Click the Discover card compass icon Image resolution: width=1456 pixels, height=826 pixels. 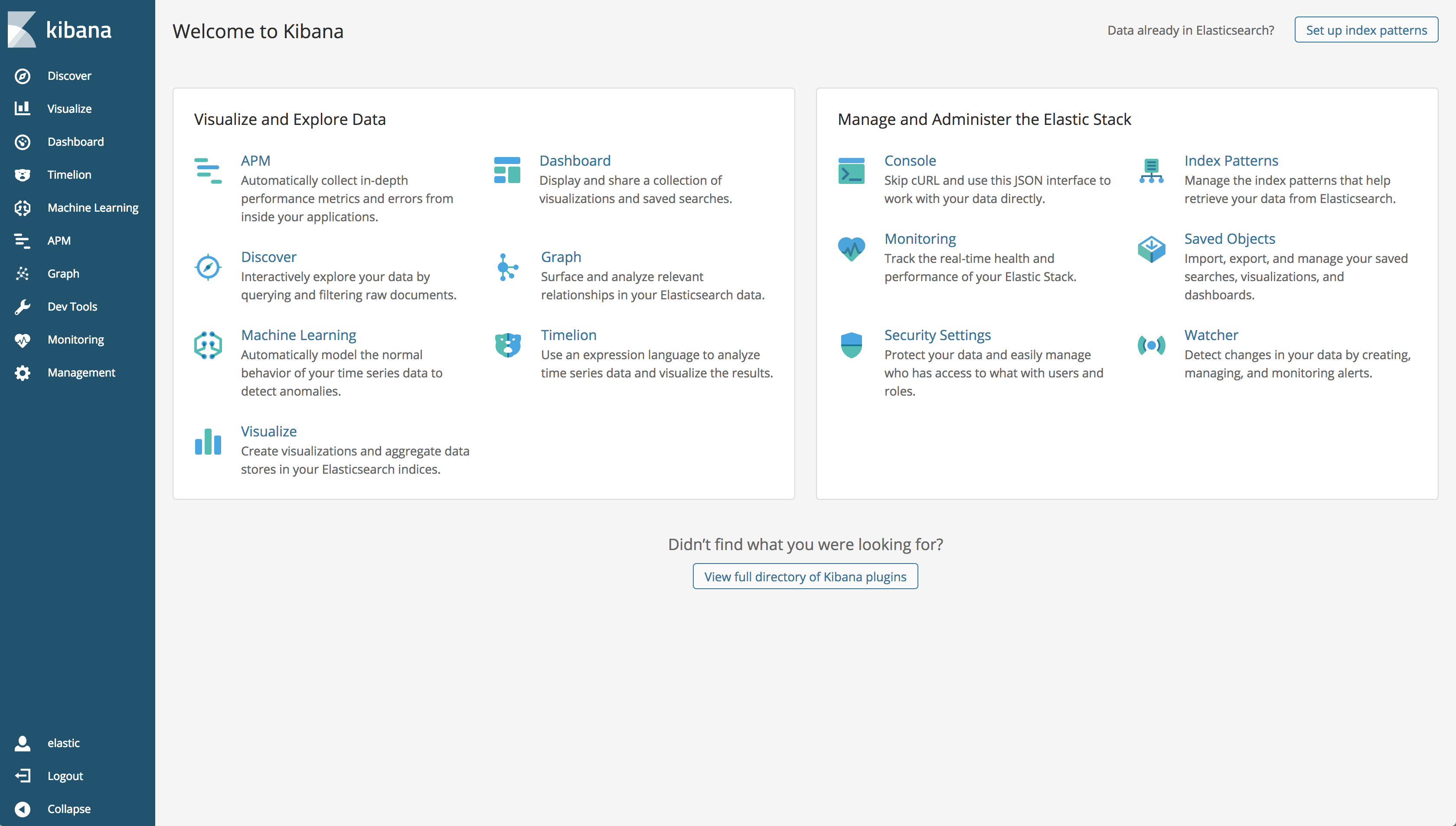[208, 267]
